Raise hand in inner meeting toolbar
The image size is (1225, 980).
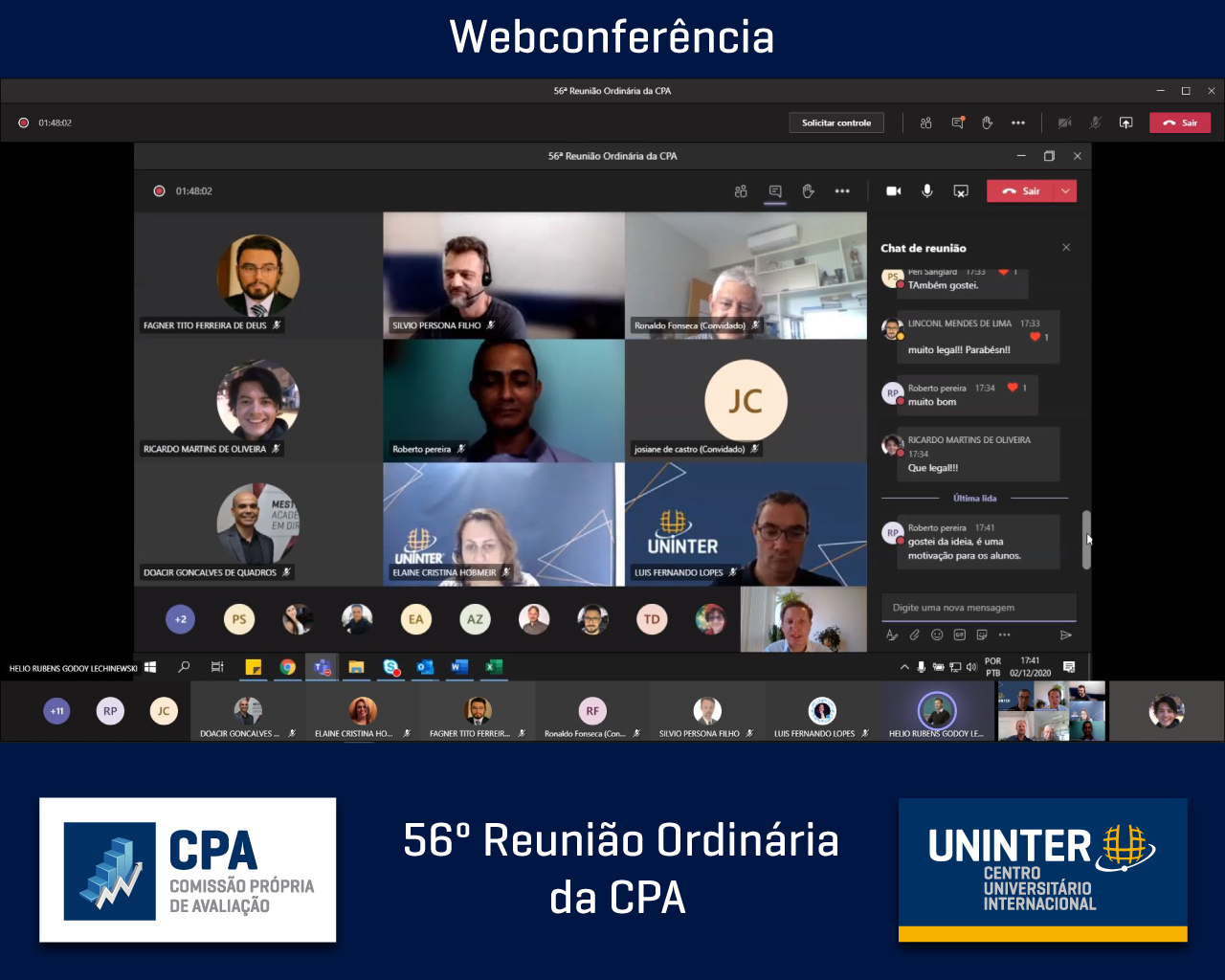[808, 191]
